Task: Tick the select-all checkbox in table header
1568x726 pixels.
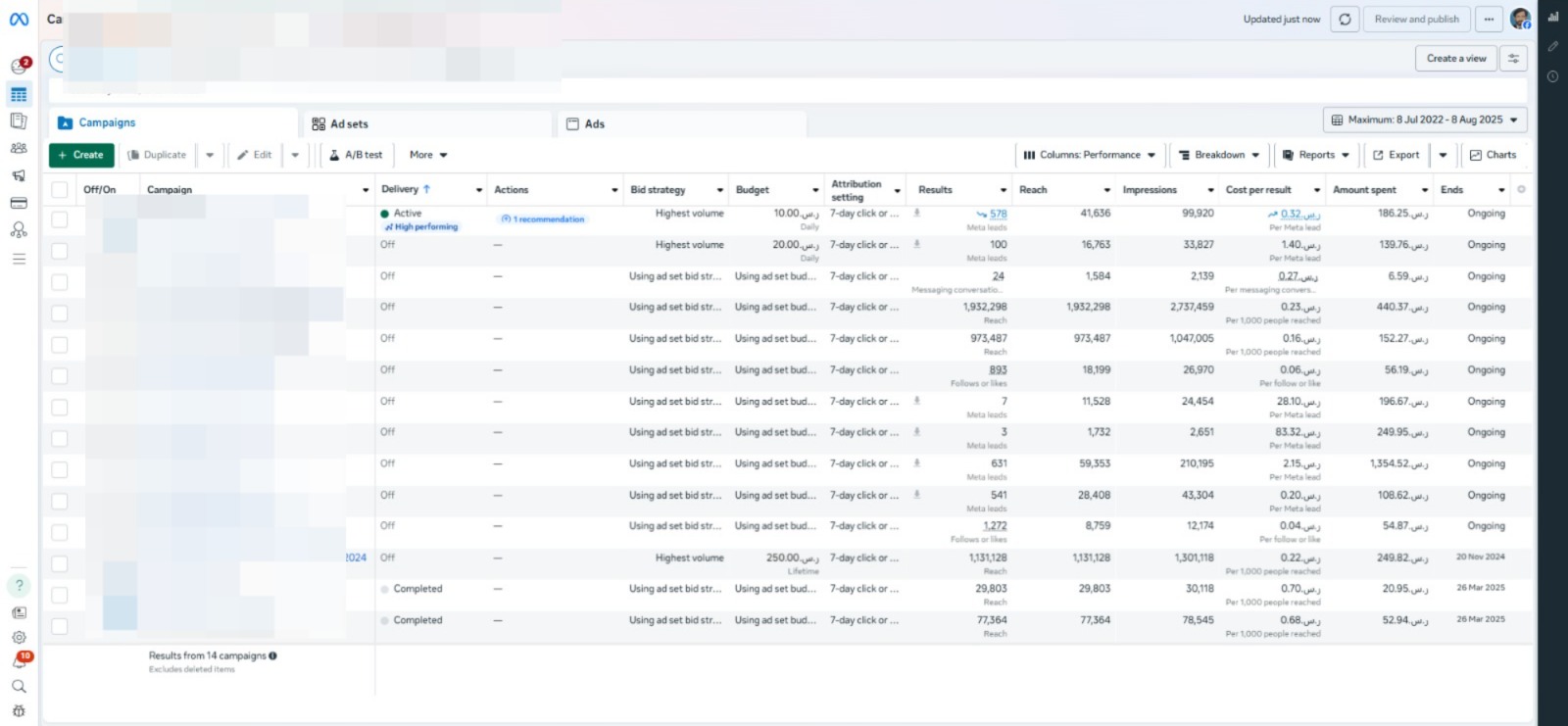Action: 60,190
